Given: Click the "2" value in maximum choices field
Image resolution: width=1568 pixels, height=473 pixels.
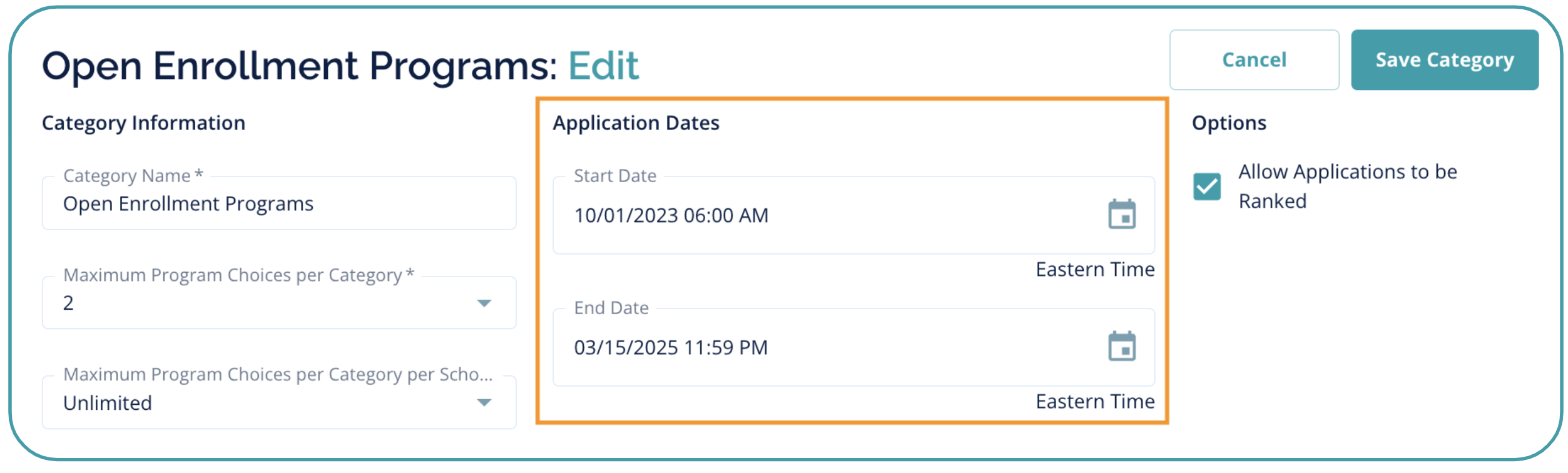Looking at the screenshot, I should click(69, 303).
